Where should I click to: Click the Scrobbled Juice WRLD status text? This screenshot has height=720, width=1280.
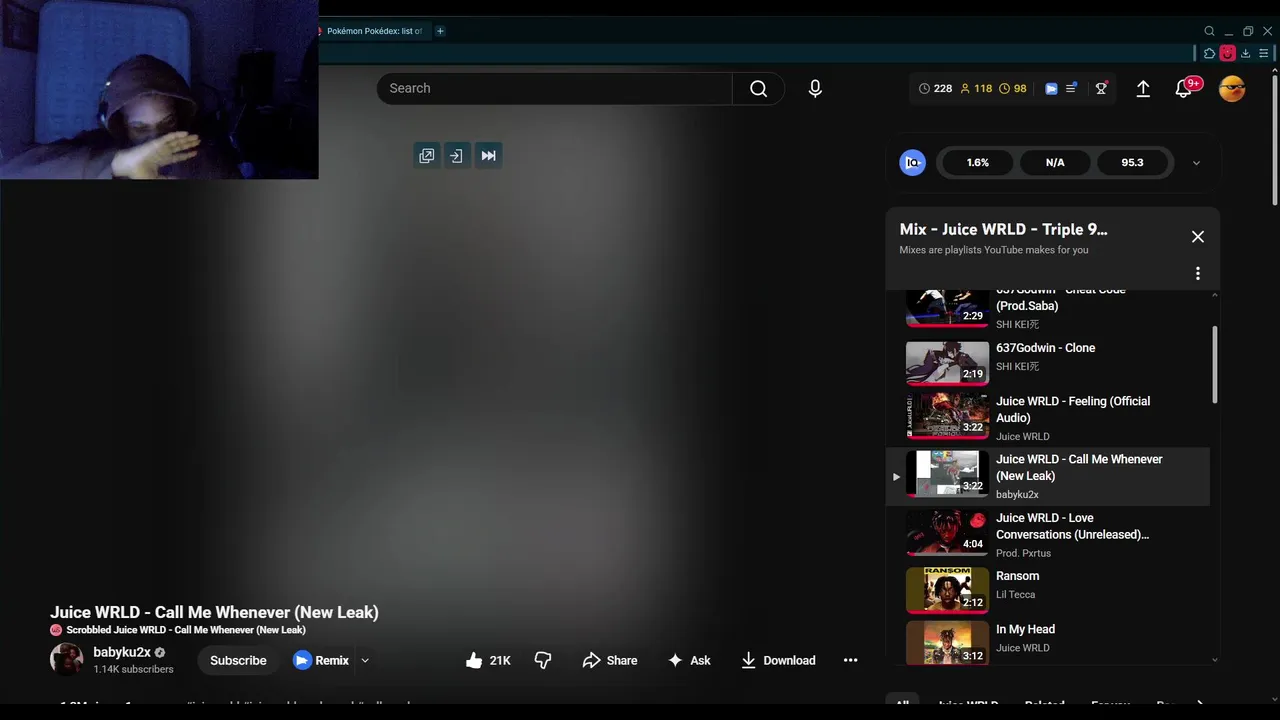[186, 630]
